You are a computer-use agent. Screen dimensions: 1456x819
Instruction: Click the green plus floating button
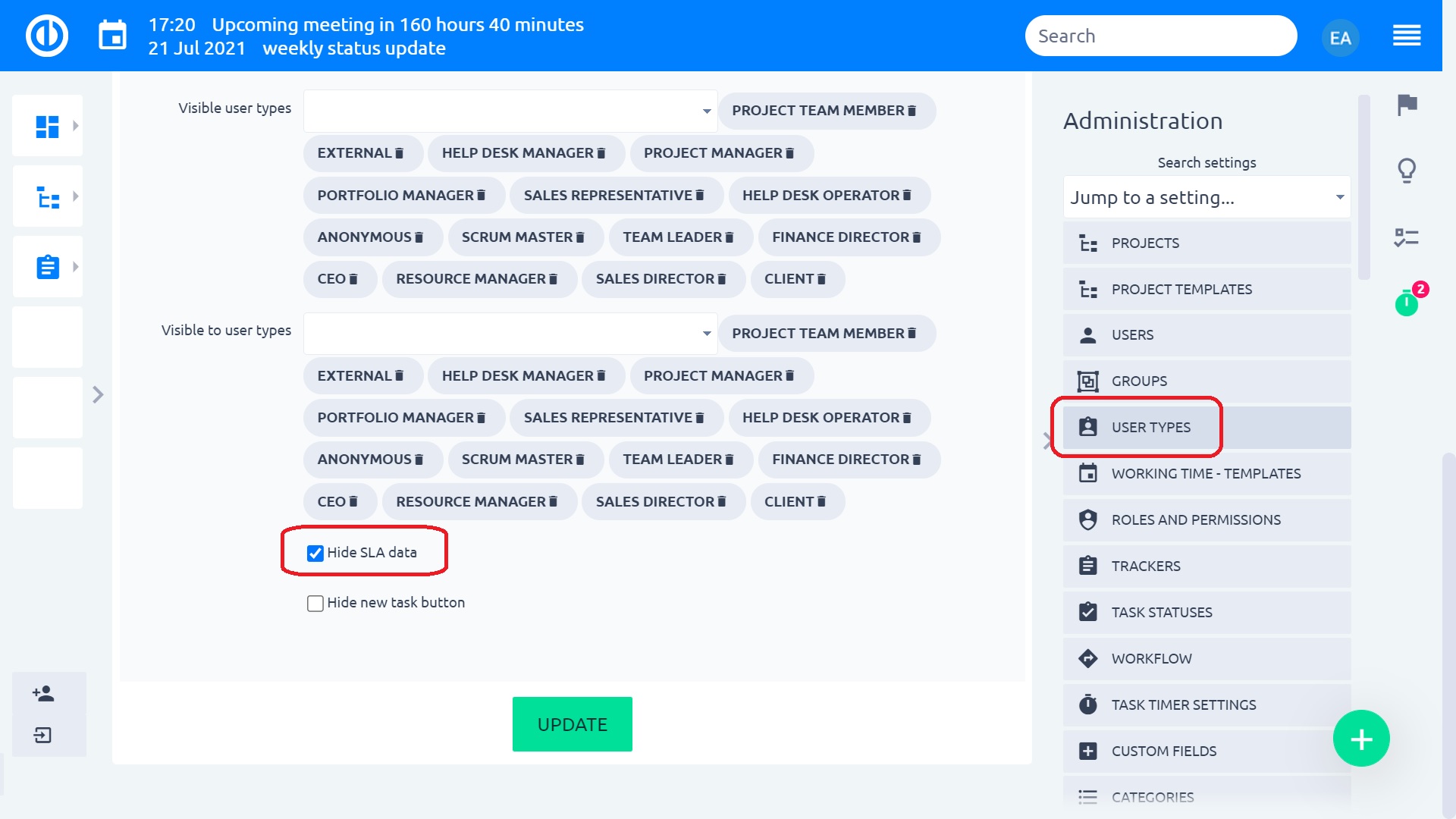1361,739
